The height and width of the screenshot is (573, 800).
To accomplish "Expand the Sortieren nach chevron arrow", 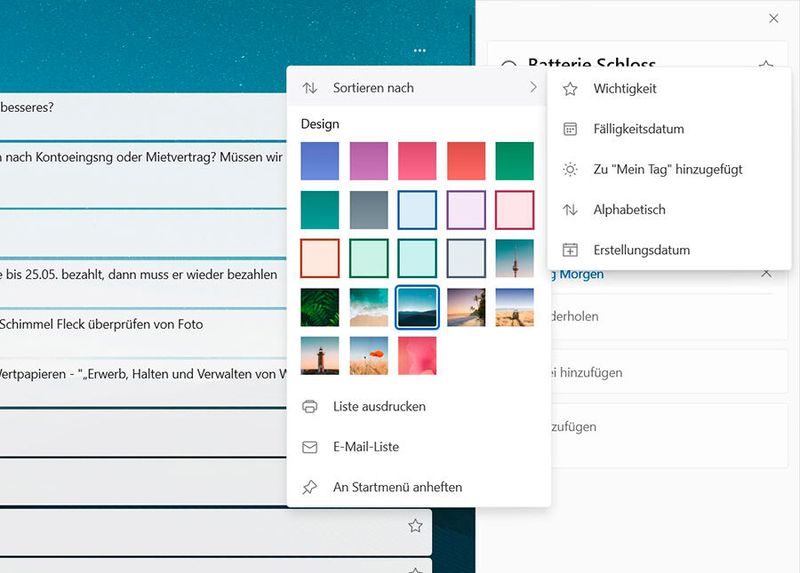I will point(533,87).
